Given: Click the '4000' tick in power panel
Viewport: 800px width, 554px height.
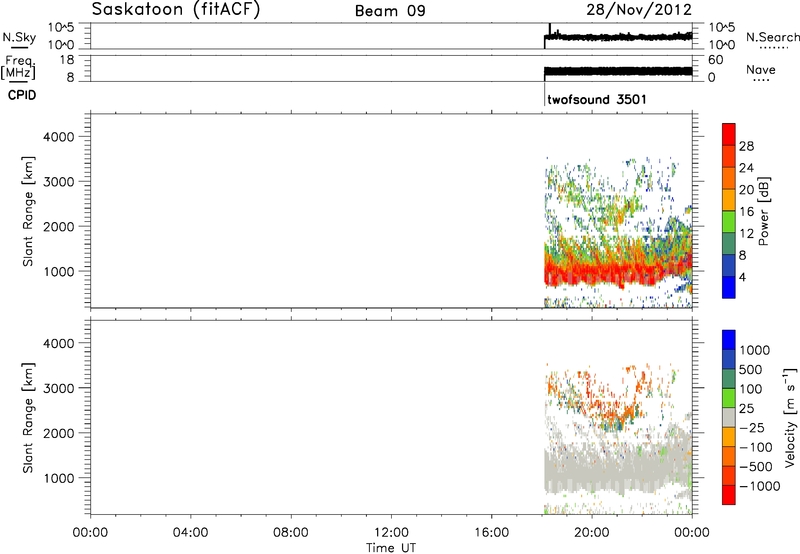Looking at the screenshot, I should (59, 137).
